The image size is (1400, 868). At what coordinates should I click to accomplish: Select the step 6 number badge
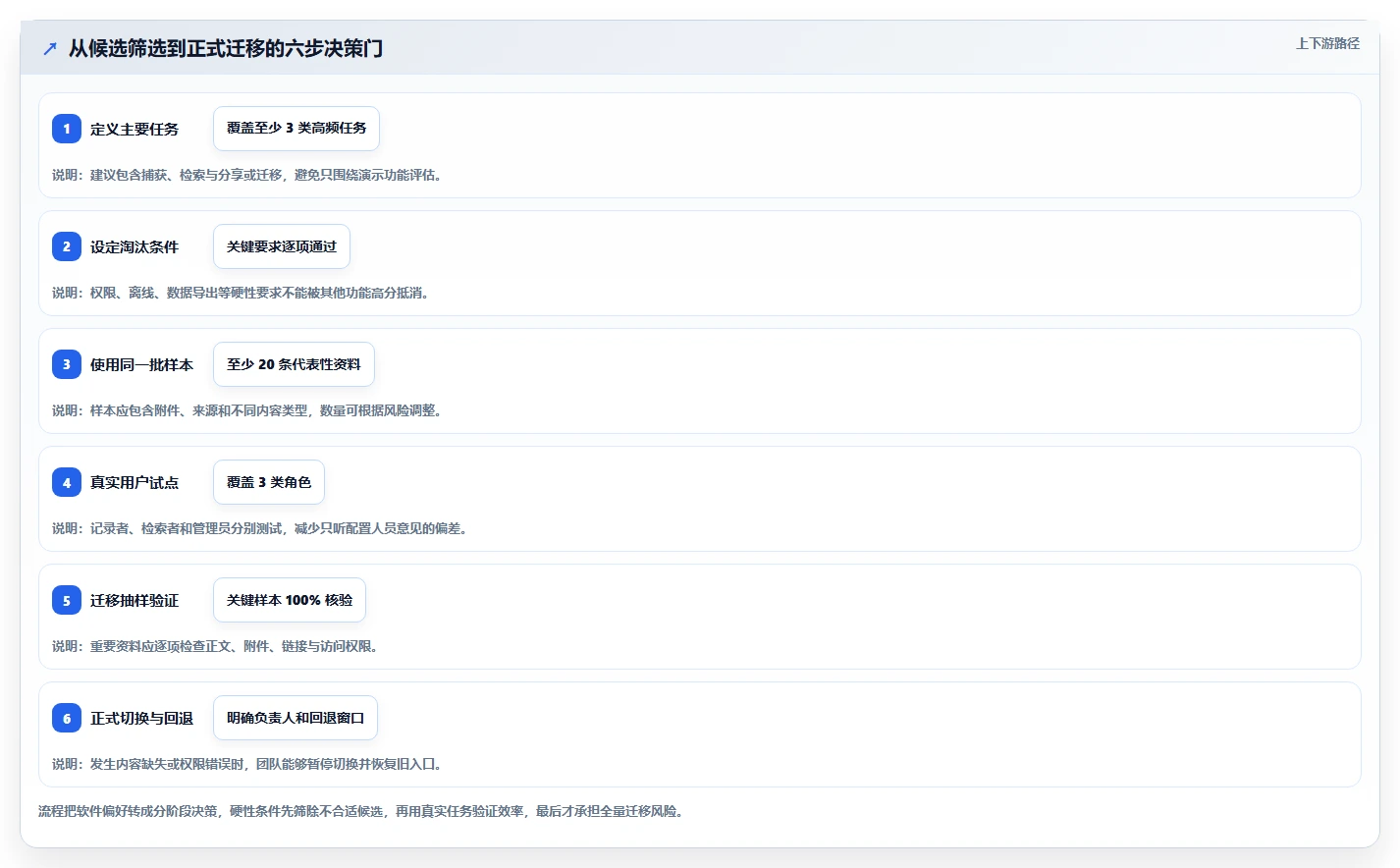click(67, 718)
